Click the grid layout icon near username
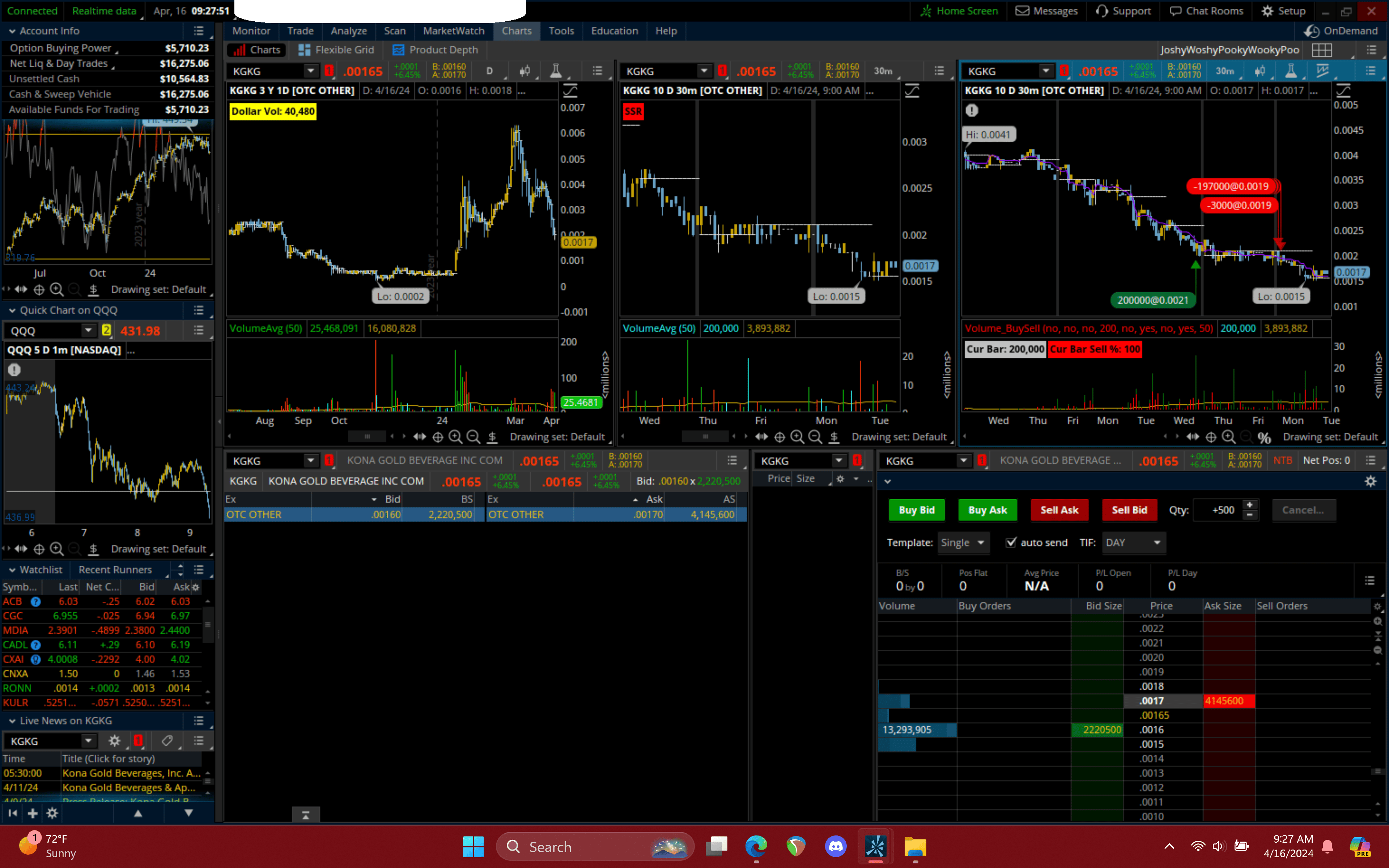This screenshot has width=1389, height=868. pos(1321,50)
